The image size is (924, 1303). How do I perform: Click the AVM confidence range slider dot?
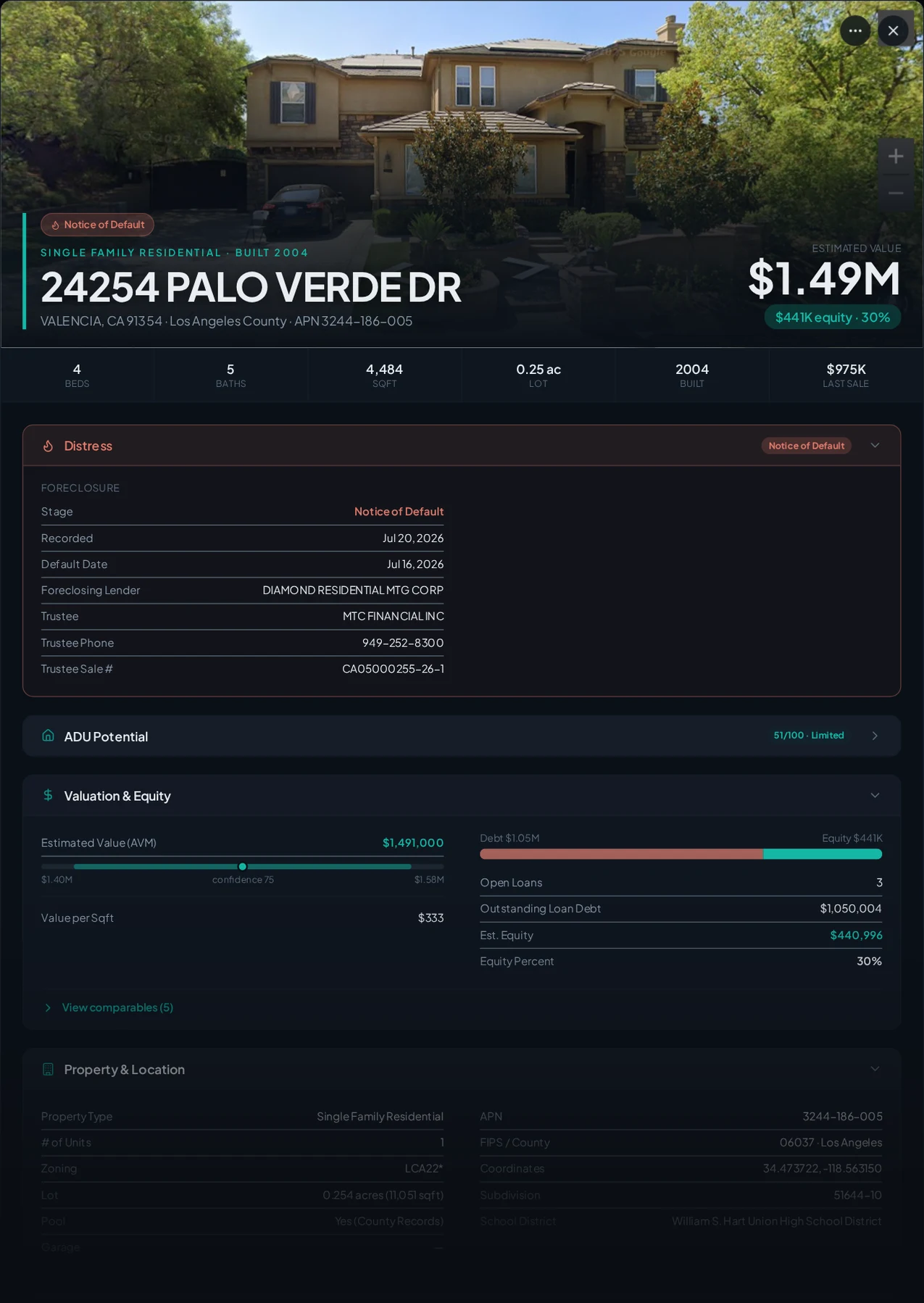click(243, 867)
